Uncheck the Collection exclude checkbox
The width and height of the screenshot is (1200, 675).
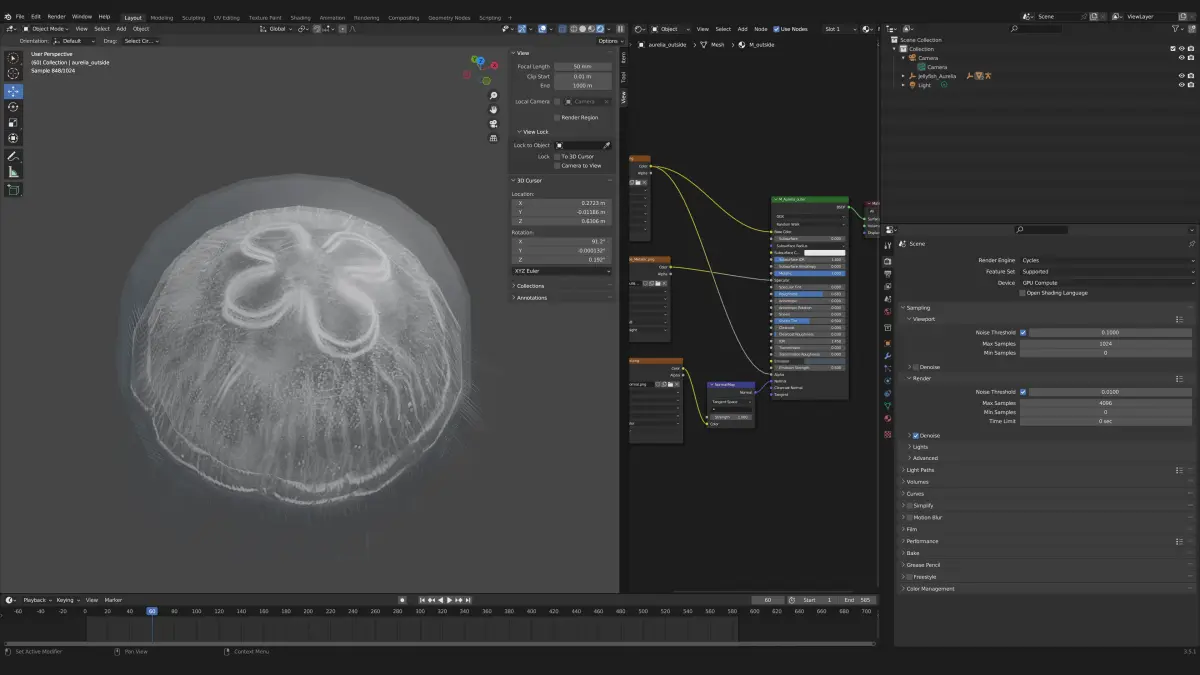click(x=1173, y=49)
